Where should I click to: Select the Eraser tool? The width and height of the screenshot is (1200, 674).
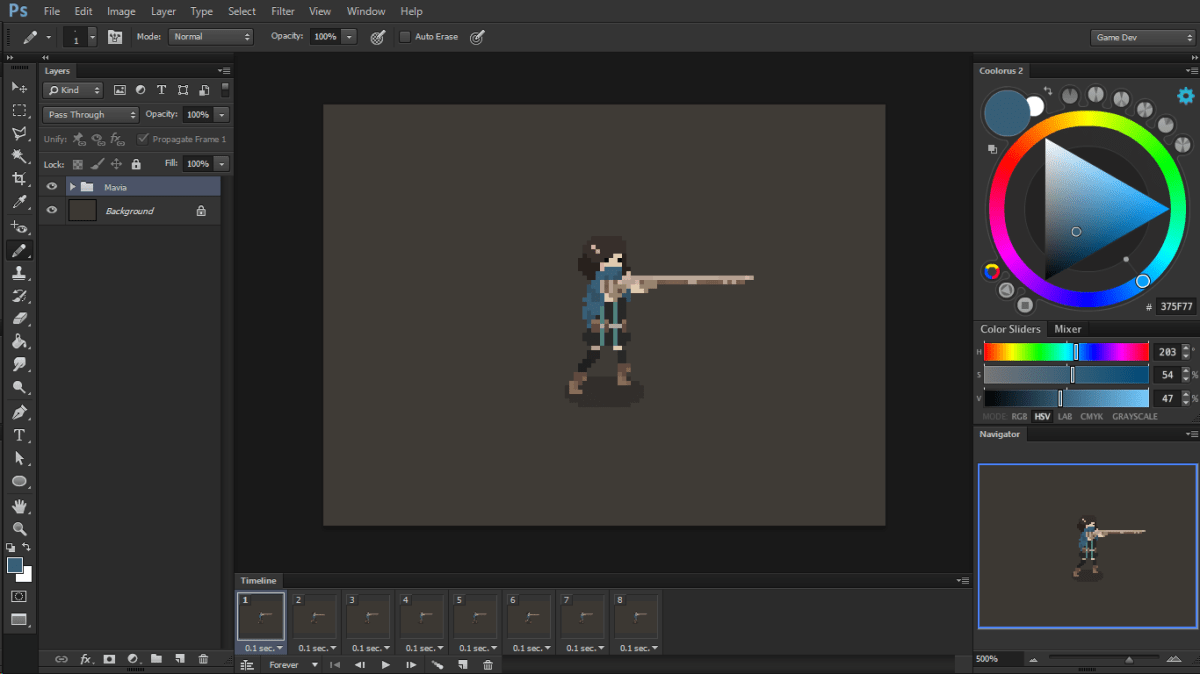(19, 319)
